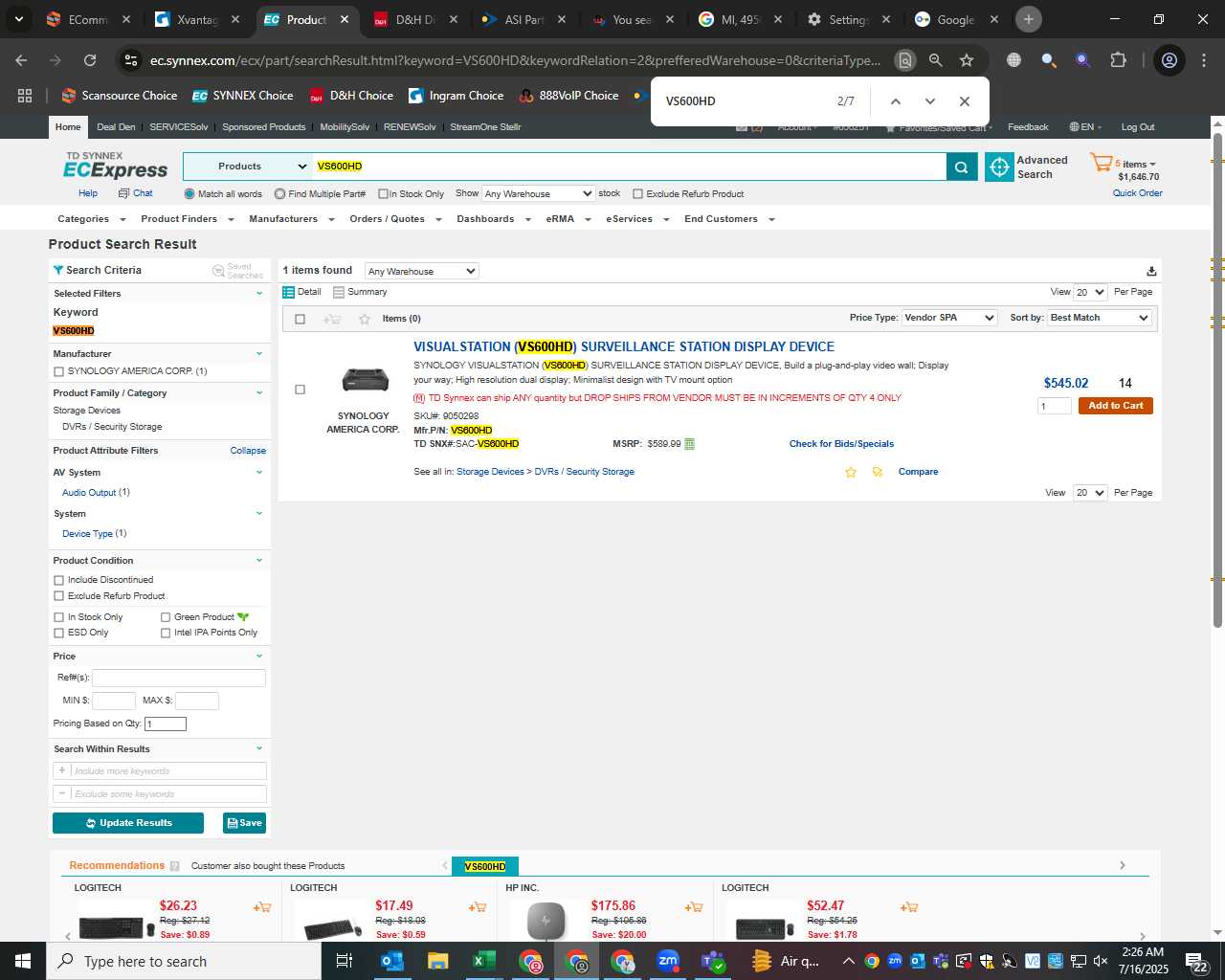
Task: Click the Update Results button
Action: pyautogui.click(x=128, y=823)
